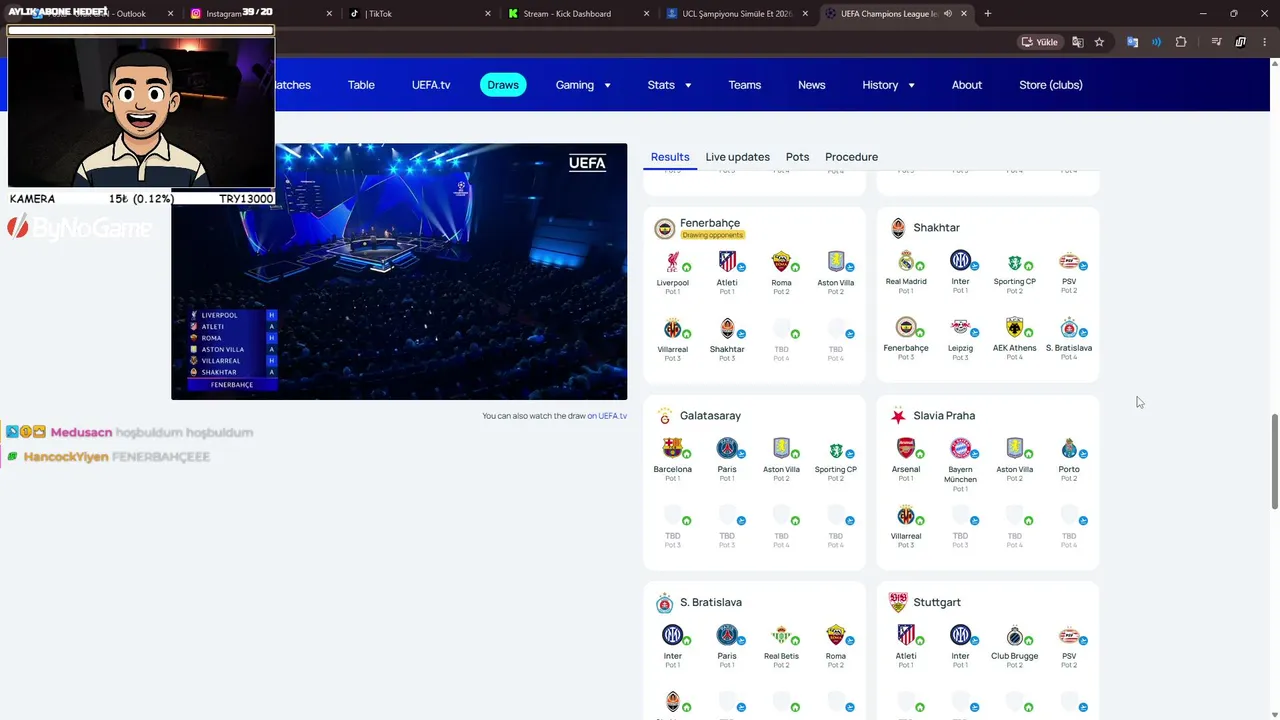Click Roma crest in Fenerbahçe card
The width and height of the screenshot is (1280, 720).
781,262
